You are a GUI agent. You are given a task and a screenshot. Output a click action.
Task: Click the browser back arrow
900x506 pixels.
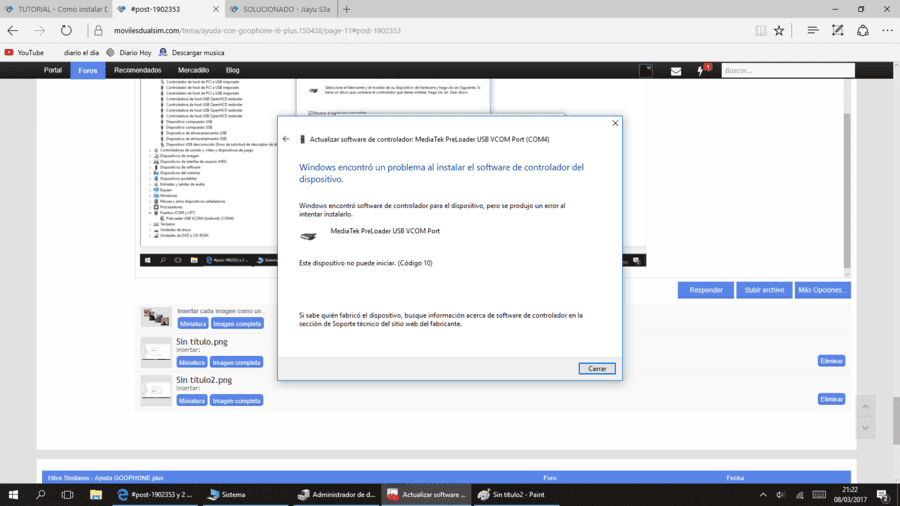click(x=13, y=30)
